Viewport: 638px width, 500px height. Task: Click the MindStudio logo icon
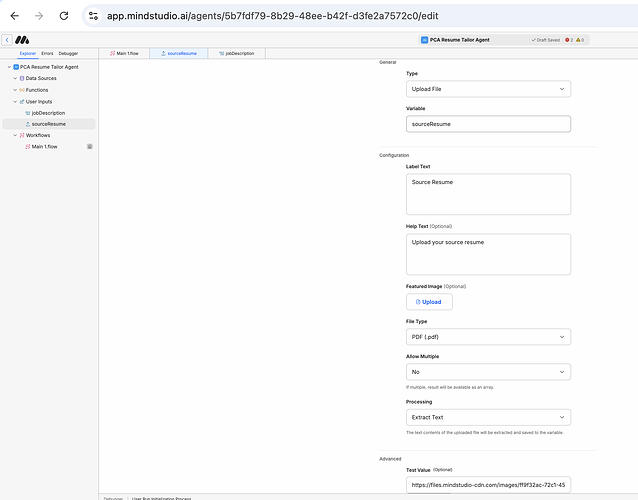coord(21,39)
